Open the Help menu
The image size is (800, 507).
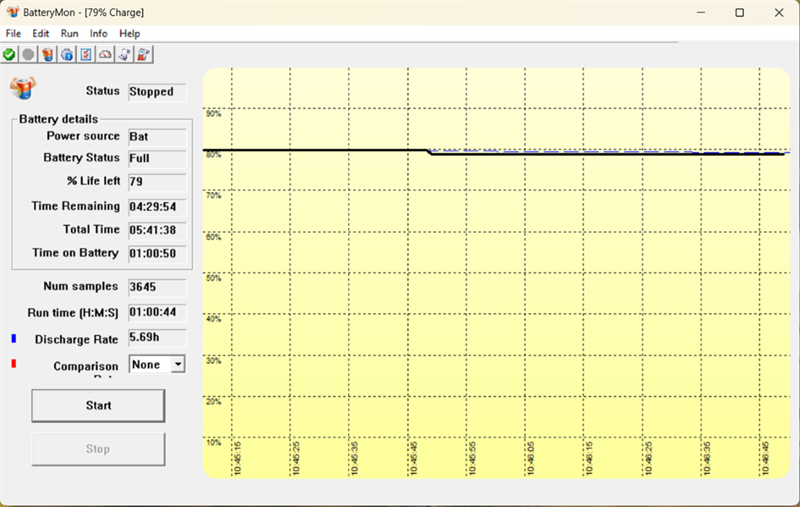click(130, 33)
